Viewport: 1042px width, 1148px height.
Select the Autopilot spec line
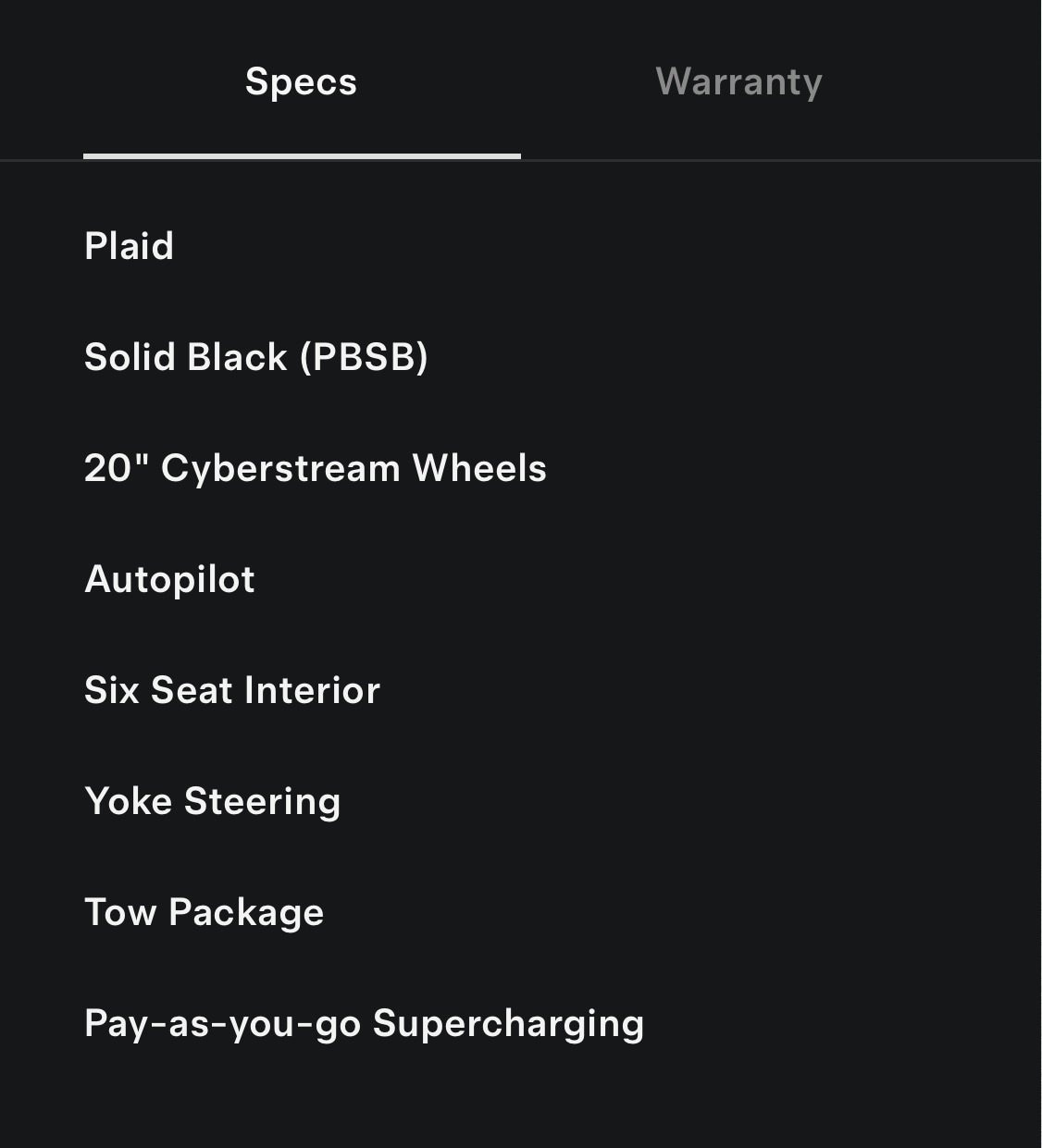169,579
